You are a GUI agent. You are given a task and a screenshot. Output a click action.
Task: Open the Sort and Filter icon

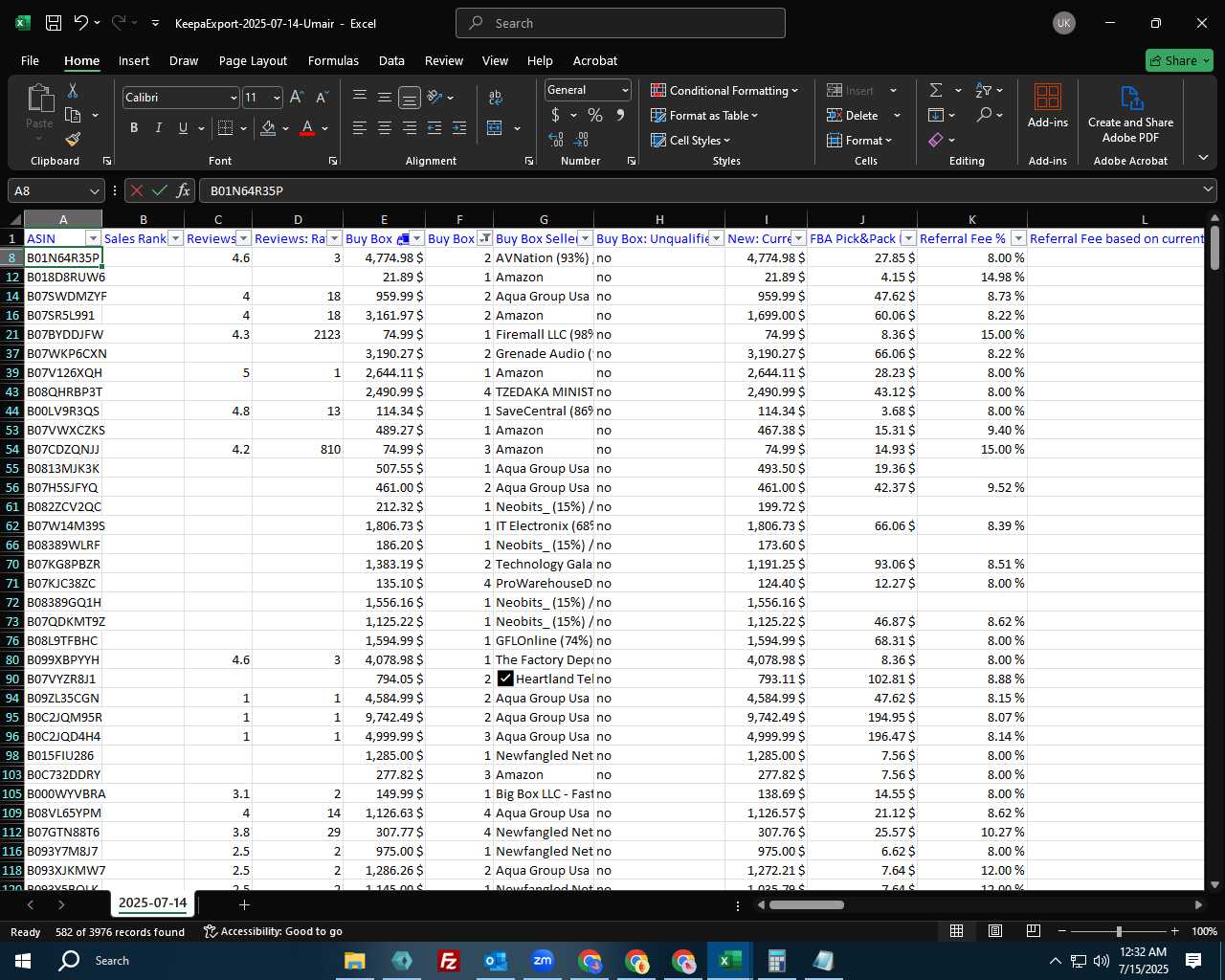pyautogui.click(x=984, y=90)
